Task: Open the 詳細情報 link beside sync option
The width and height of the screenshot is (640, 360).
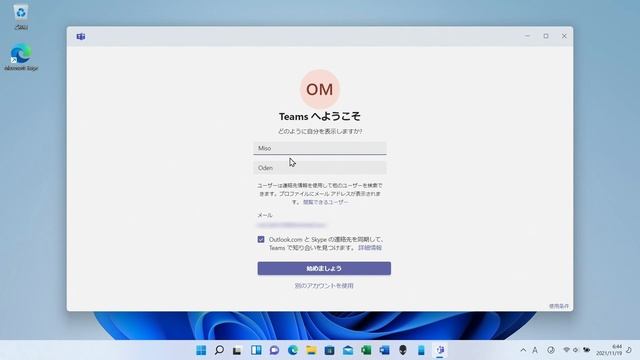Action: pos(370,248)
